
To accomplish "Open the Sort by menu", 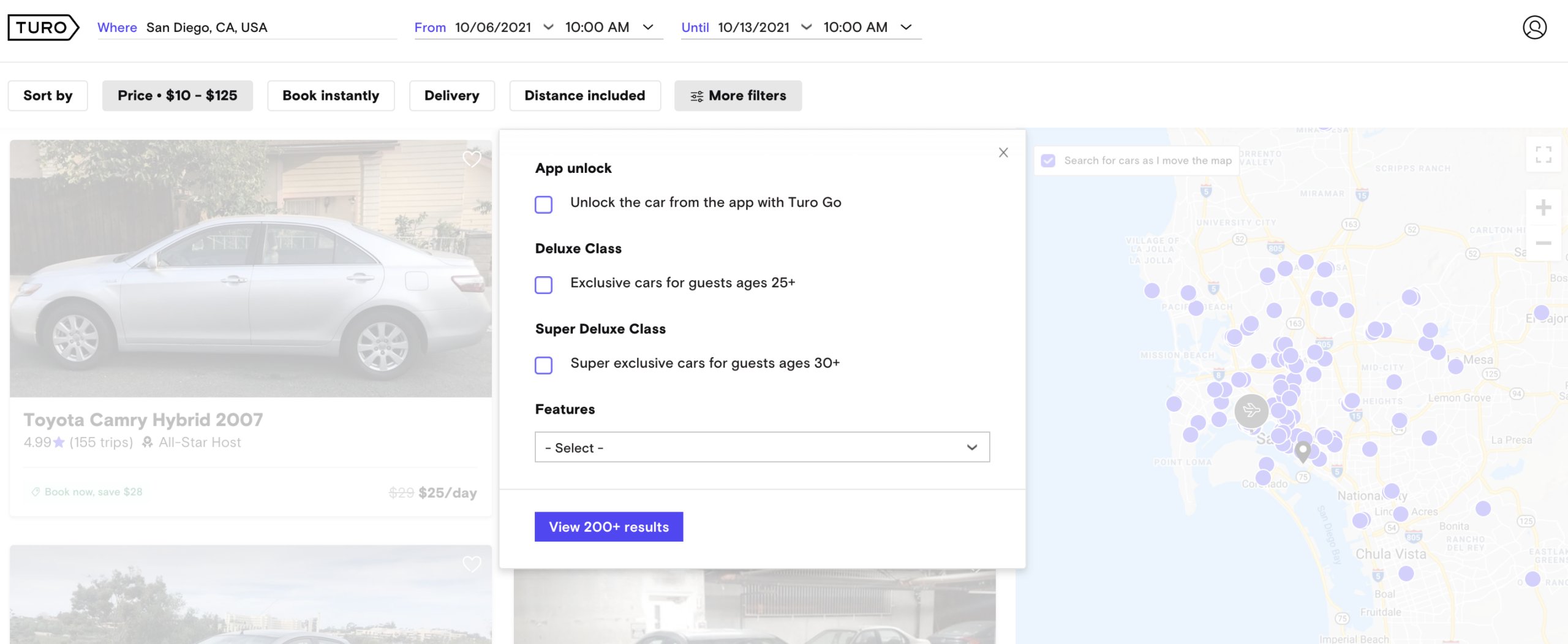I will (x=48, y=96).
